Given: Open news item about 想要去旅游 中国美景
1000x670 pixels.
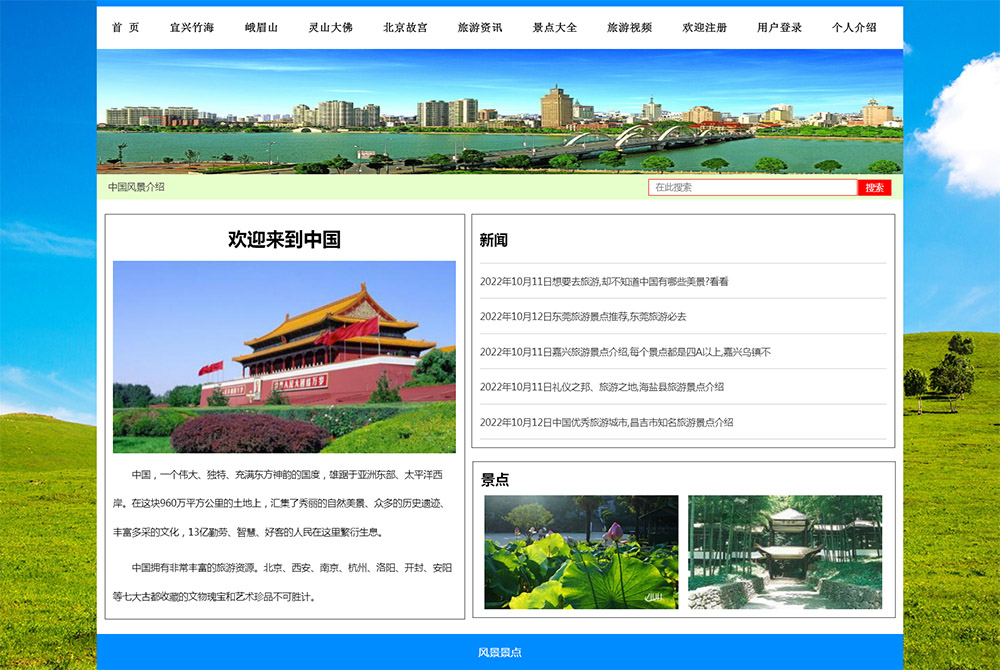Looking at the screenshot, I should click(x=604, y=282).
